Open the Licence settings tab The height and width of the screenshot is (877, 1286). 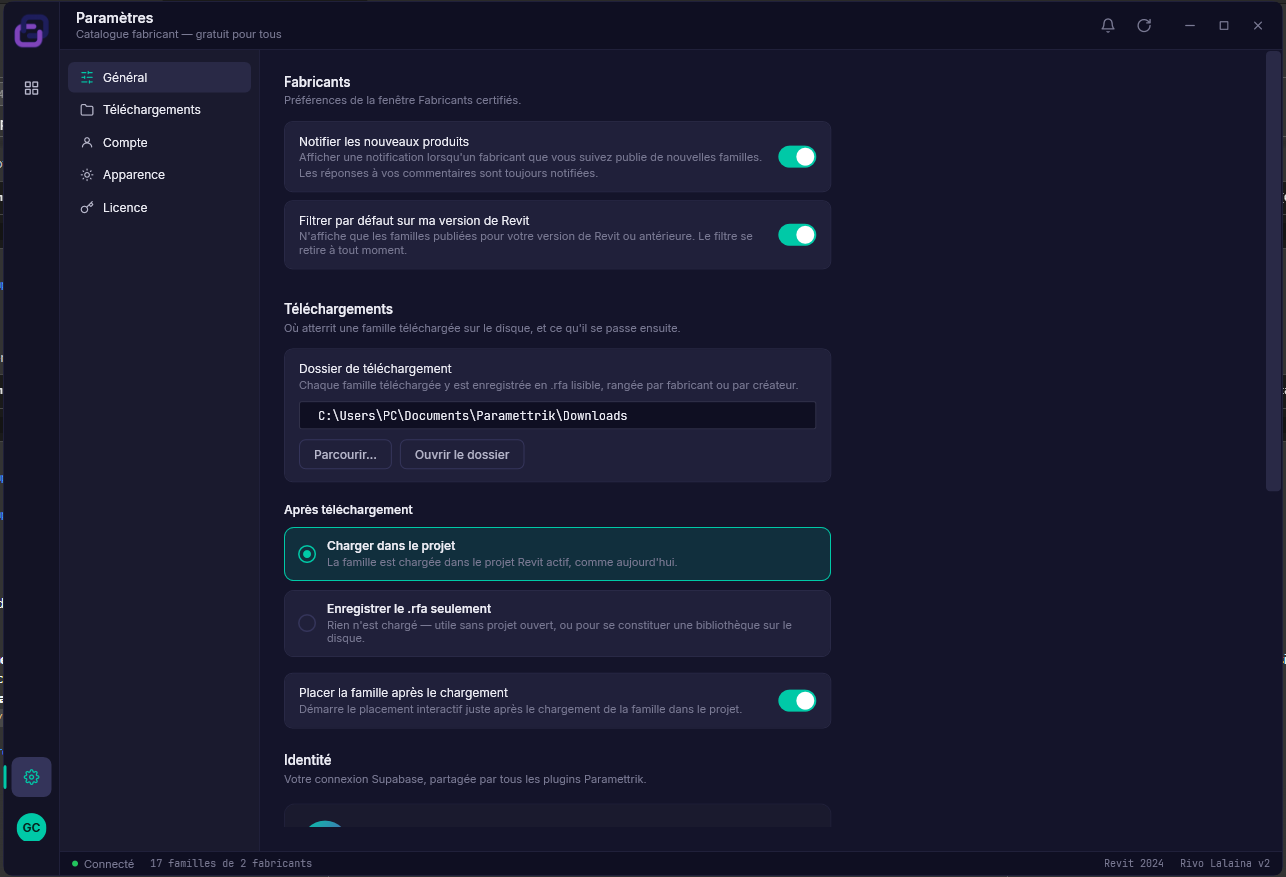(x=159, y=208)
